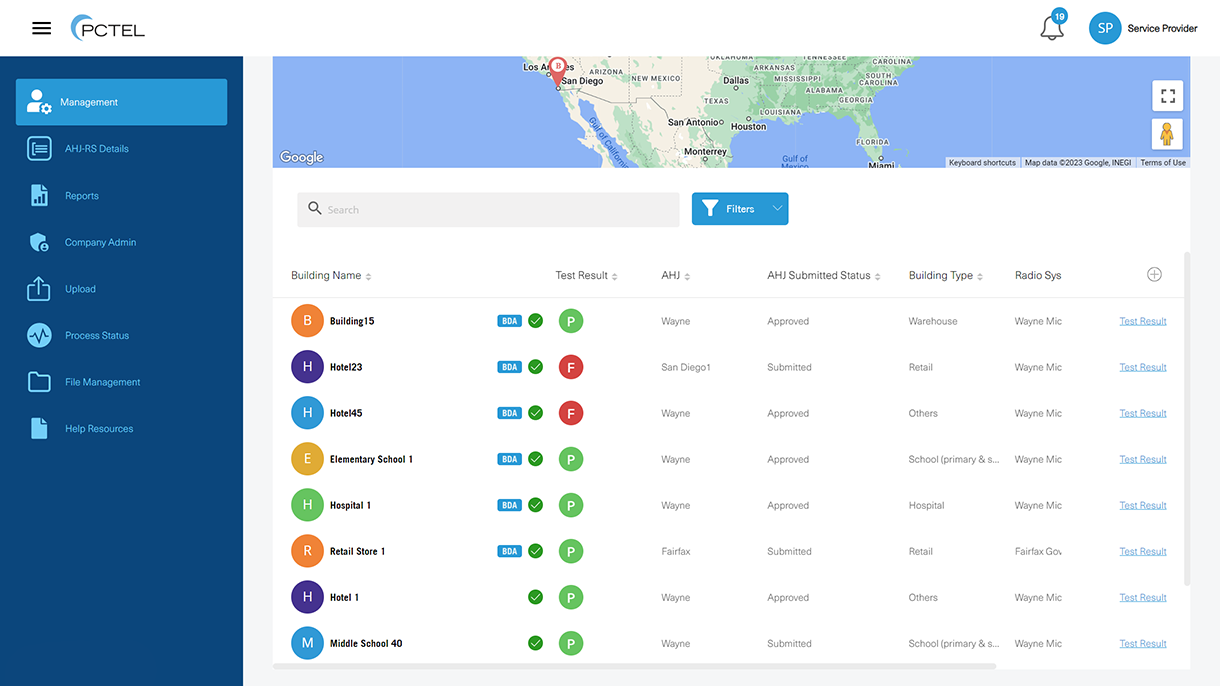This screenshot has height=686, width=1220.
Task: Open the notifications bell
Action: click(1051, 28)
